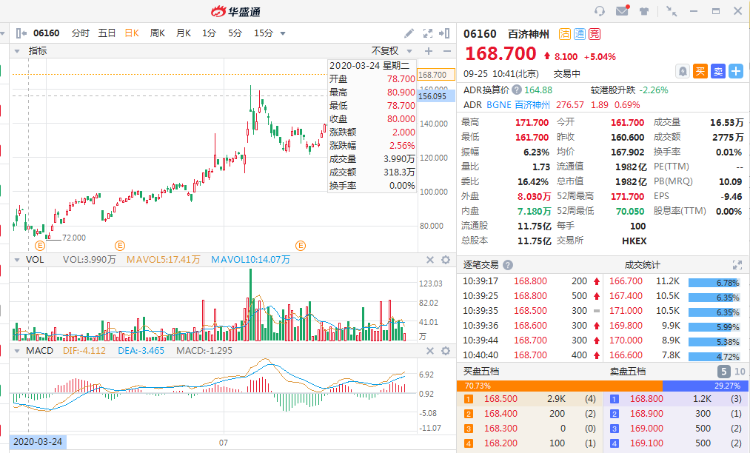Shrink window using compact mode arrows
The height and width of the screenshot is (453, 750).
point(672,11)
